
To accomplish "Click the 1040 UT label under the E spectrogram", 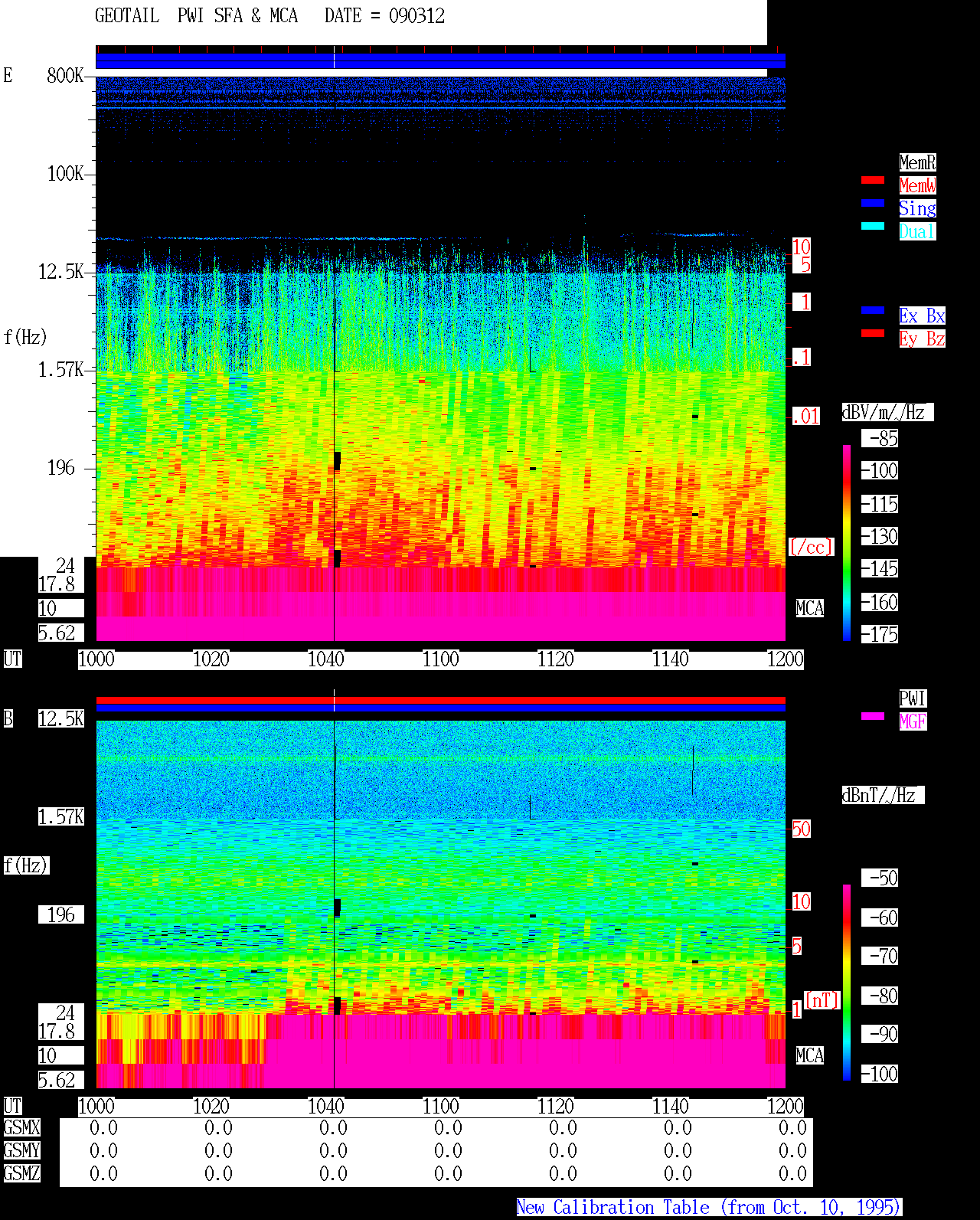I will (x=326, y=659).
